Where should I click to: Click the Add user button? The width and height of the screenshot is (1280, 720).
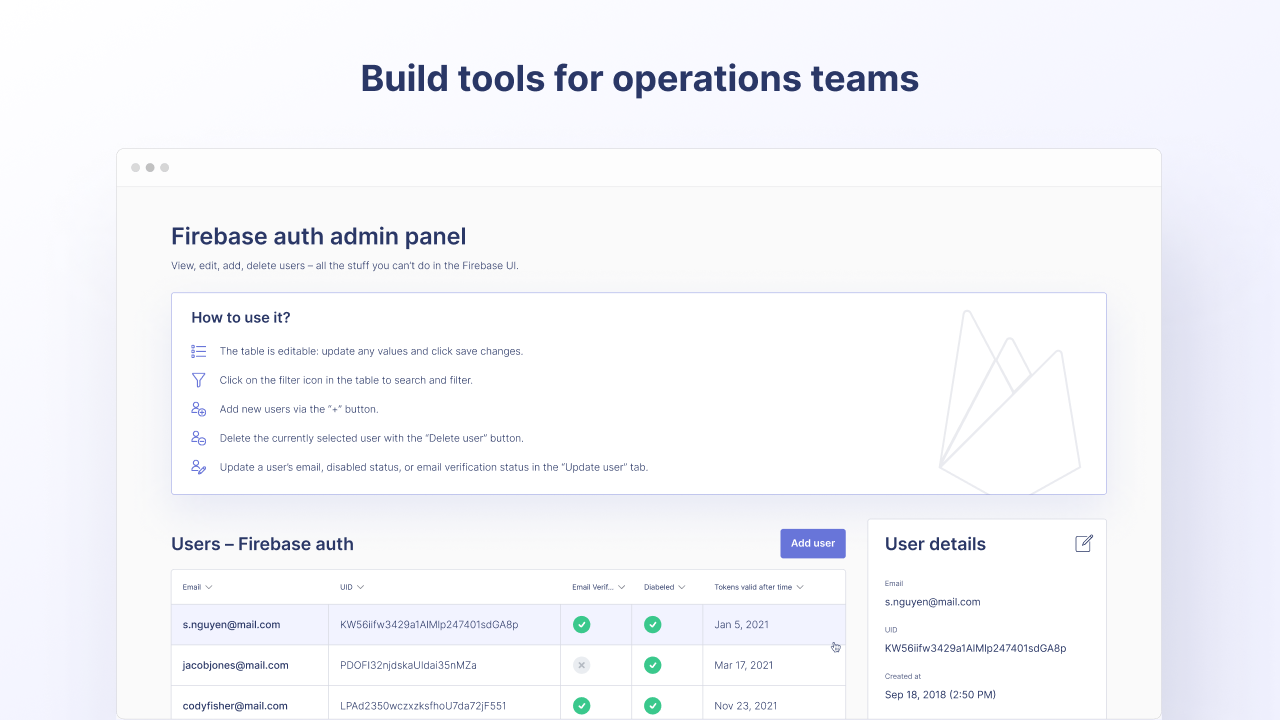click(813, 543)
